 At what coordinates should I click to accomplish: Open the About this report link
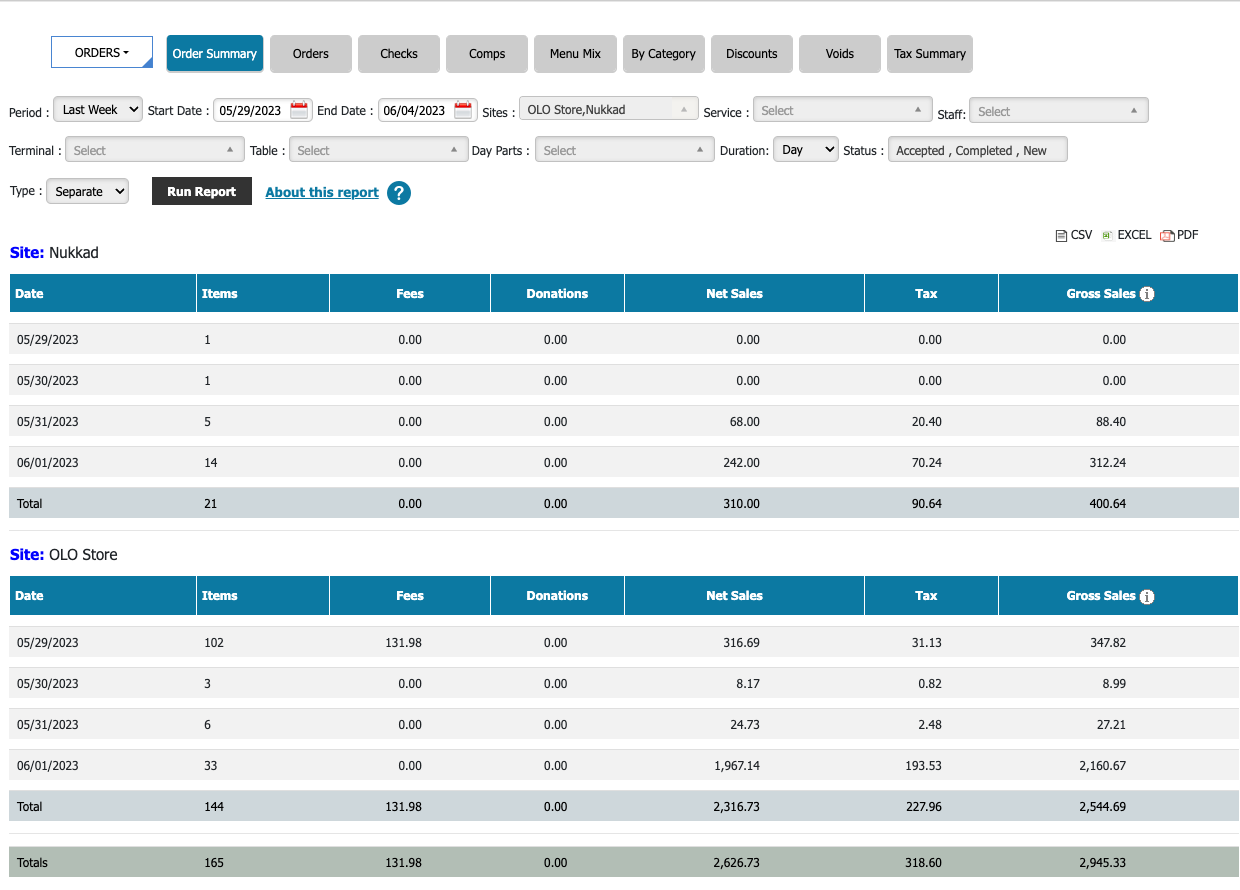322,192
